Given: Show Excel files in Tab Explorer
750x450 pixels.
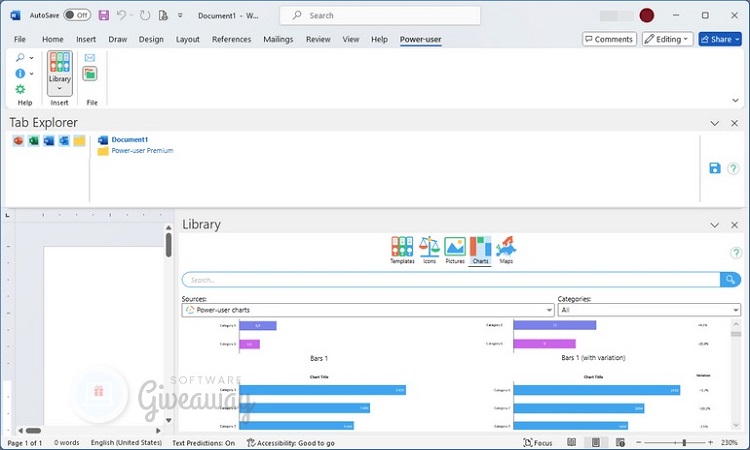Looking at the screenshot, I should 33,141.
